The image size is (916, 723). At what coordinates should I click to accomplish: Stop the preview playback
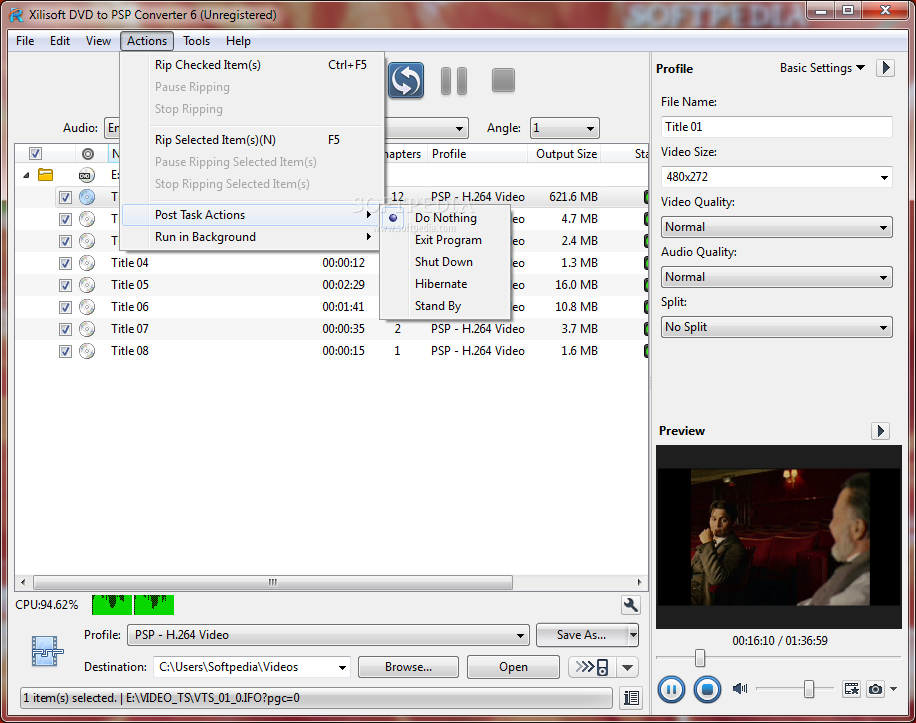pyautogui.click(x=707, y=690)
